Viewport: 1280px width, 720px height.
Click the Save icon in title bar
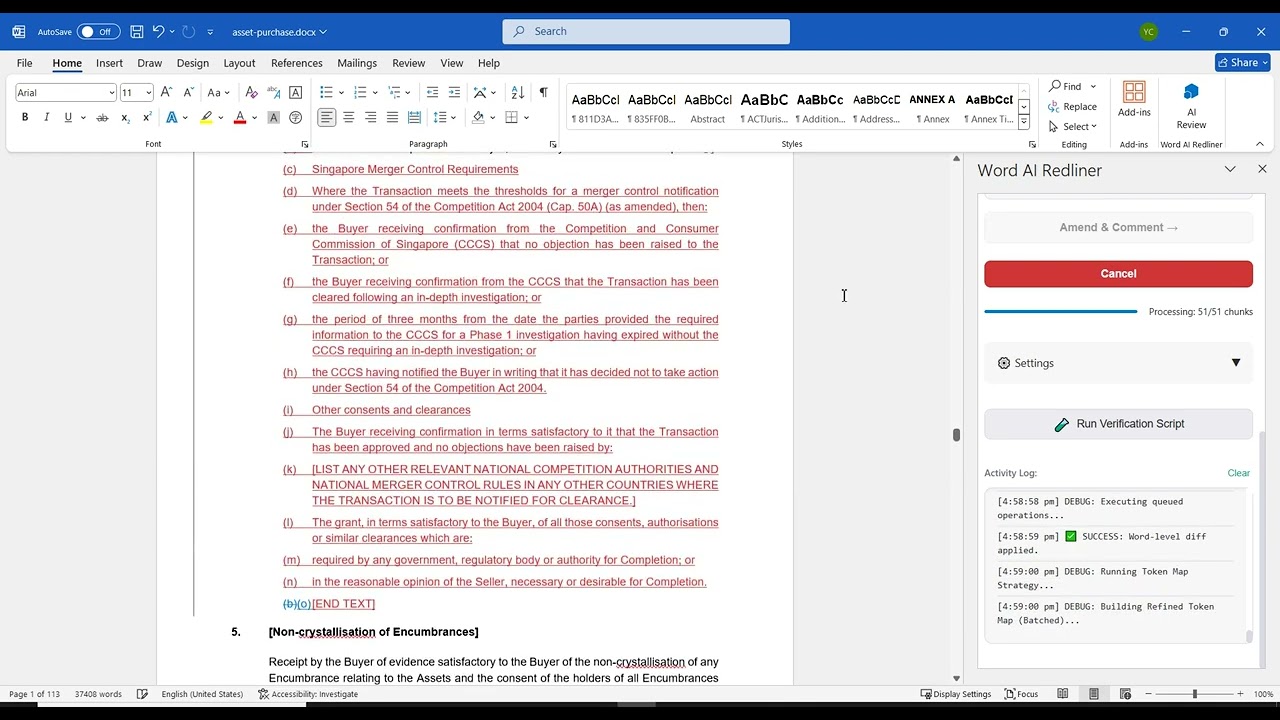point(137,32)
